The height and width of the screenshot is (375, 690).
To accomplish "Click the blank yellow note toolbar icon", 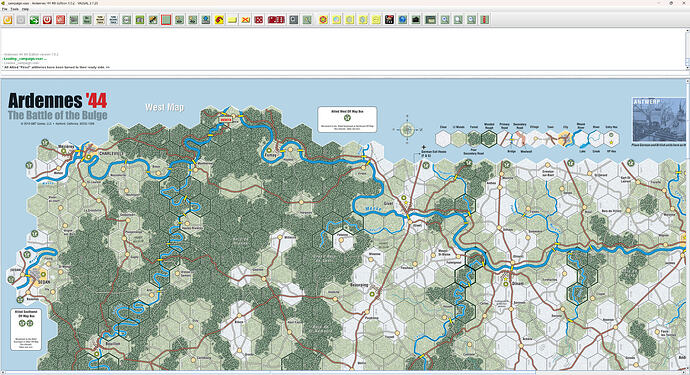I will [x=232, y=19].
